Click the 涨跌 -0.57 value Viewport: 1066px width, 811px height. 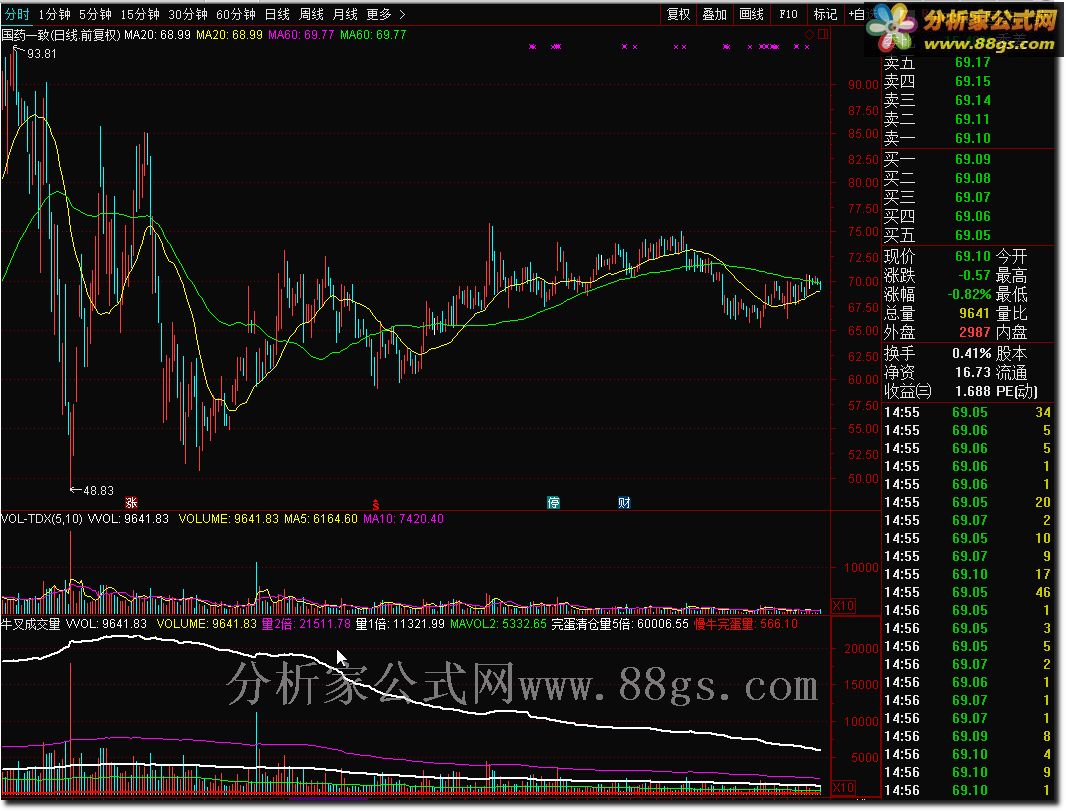tap(974, 275)
